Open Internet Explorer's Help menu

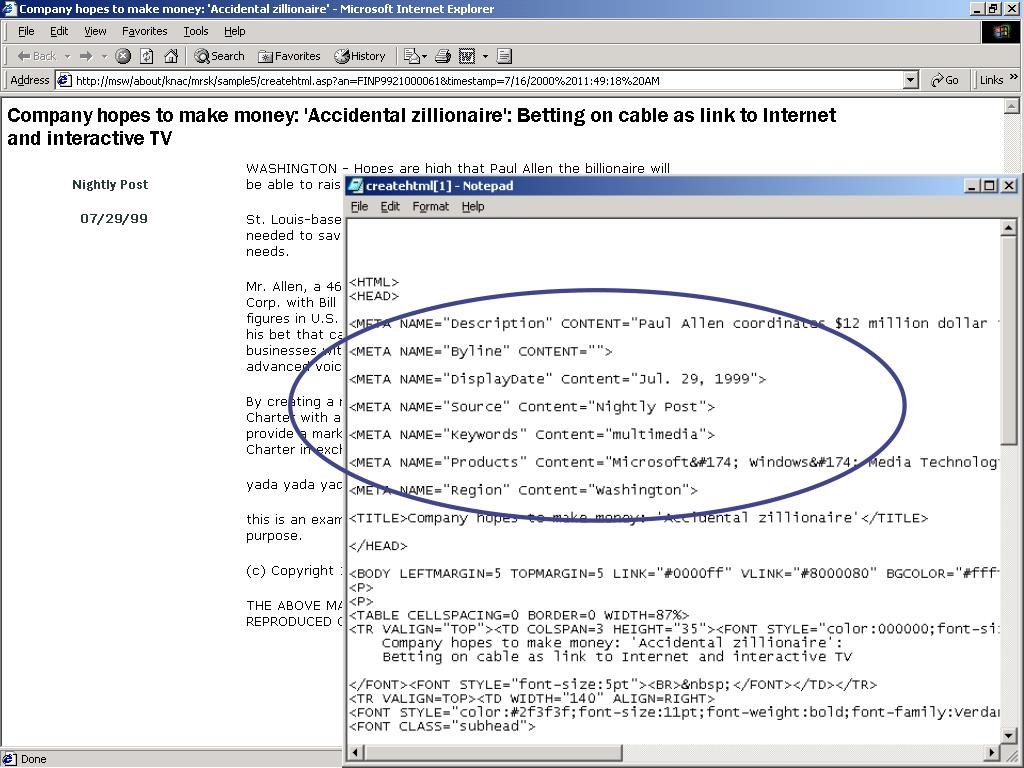(234, 31)
